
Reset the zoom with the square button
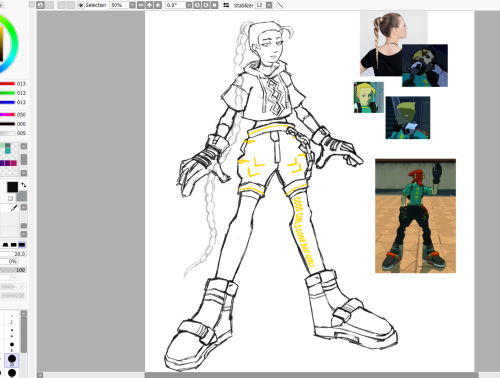click(x=158, y=5)
